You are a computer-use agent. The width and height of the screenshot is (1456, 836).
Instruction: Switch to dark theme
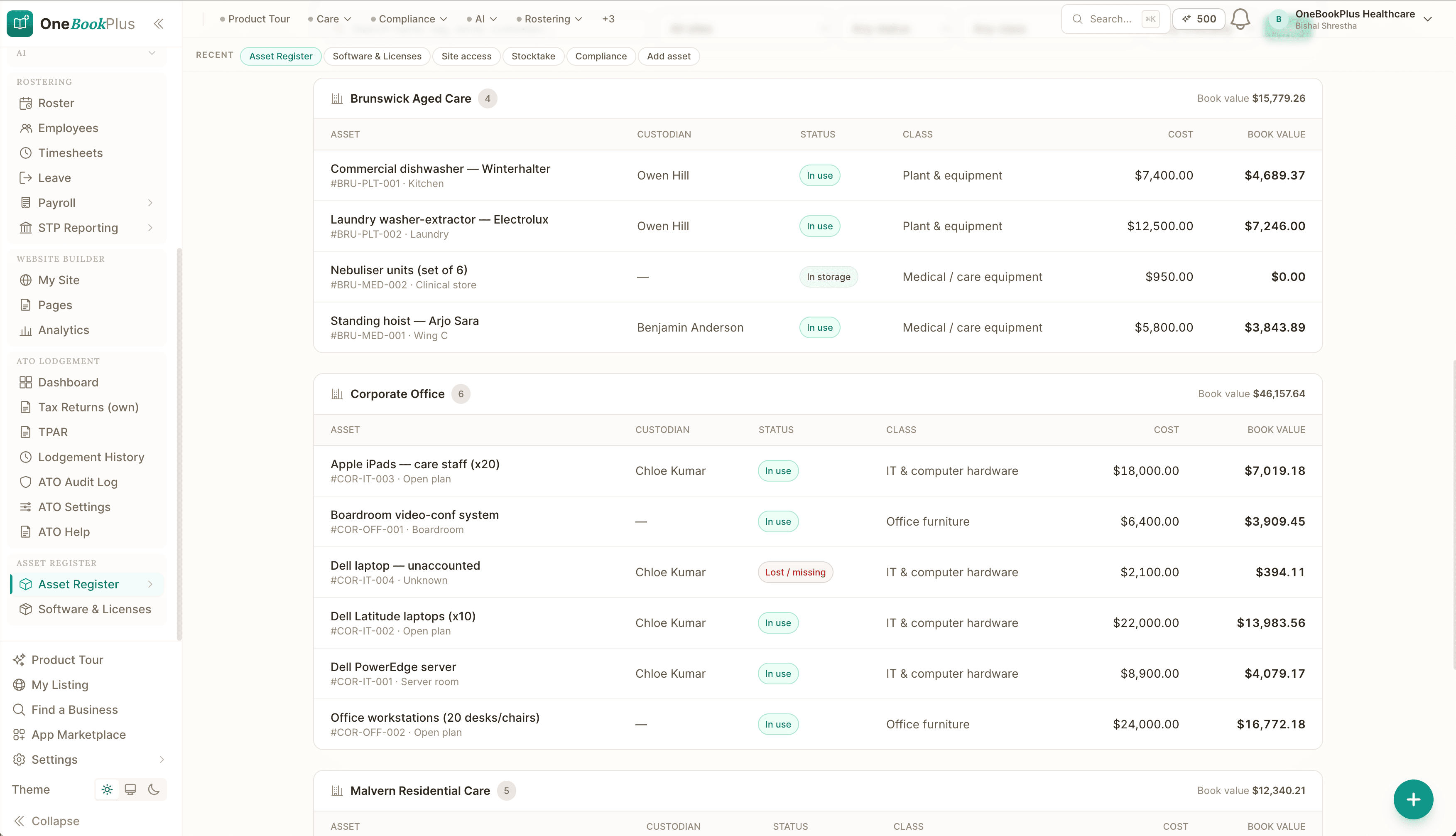154,789
